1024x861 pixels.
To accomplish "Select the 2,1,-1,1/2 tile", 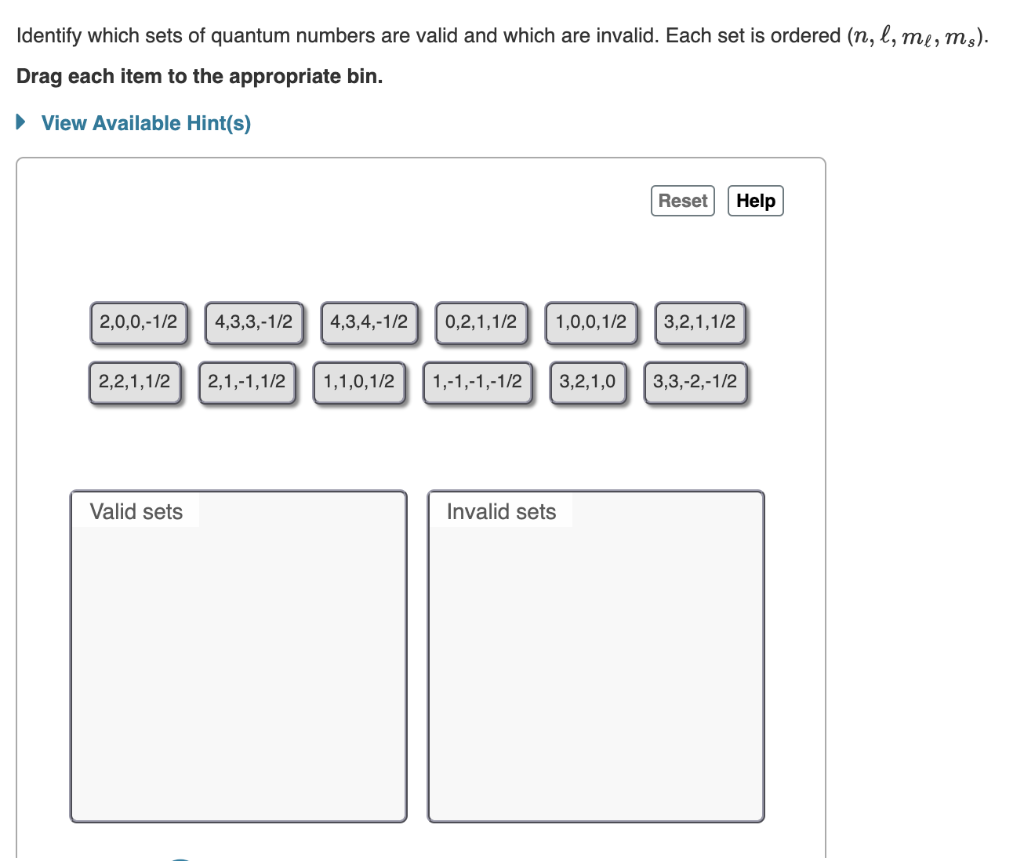I will click(x=247, y=381).
